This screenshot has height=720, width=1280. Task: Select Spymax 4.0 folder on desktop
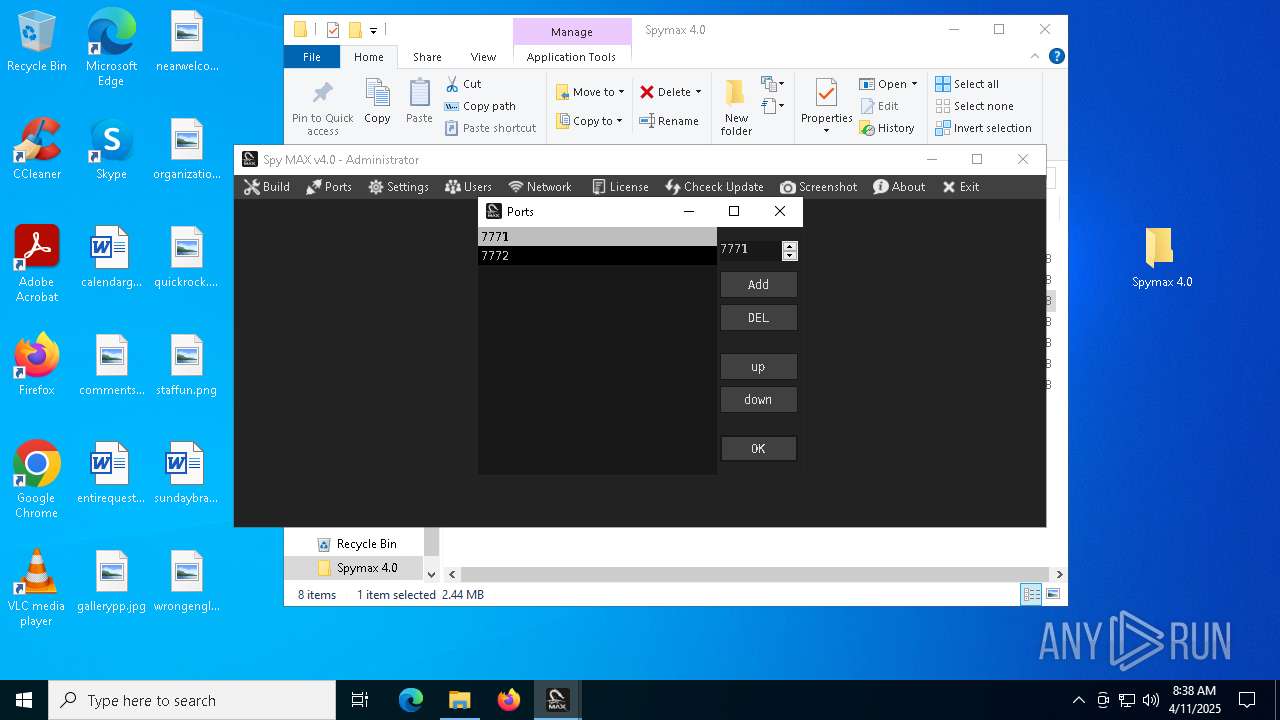[x=1162, y=257]
